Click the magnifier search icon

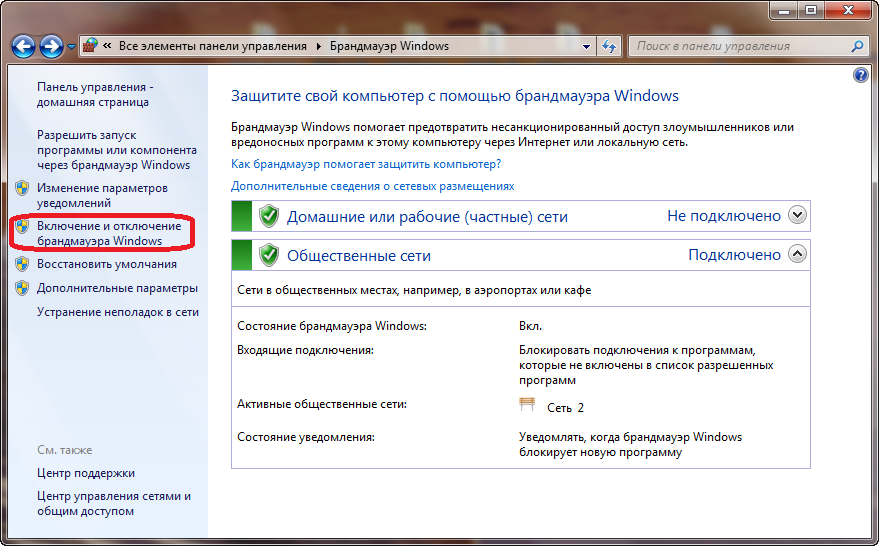(857, 47)
